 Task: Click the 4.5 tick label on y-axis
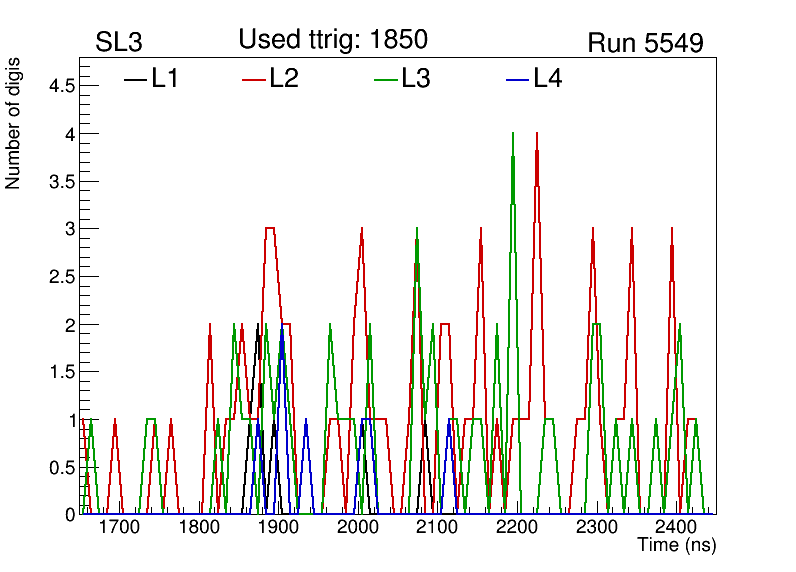[x=61, y=86]
